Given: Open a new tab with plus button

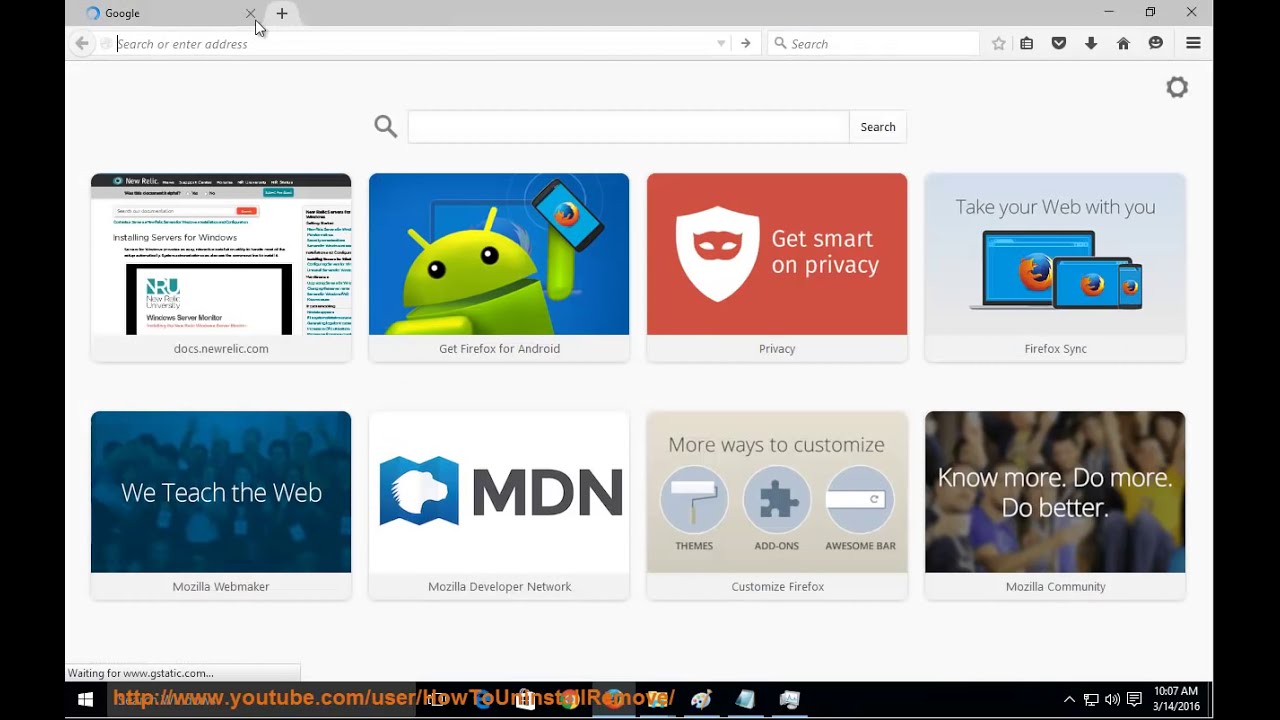Looking at the screenshot, I should (x=282, y=13).
